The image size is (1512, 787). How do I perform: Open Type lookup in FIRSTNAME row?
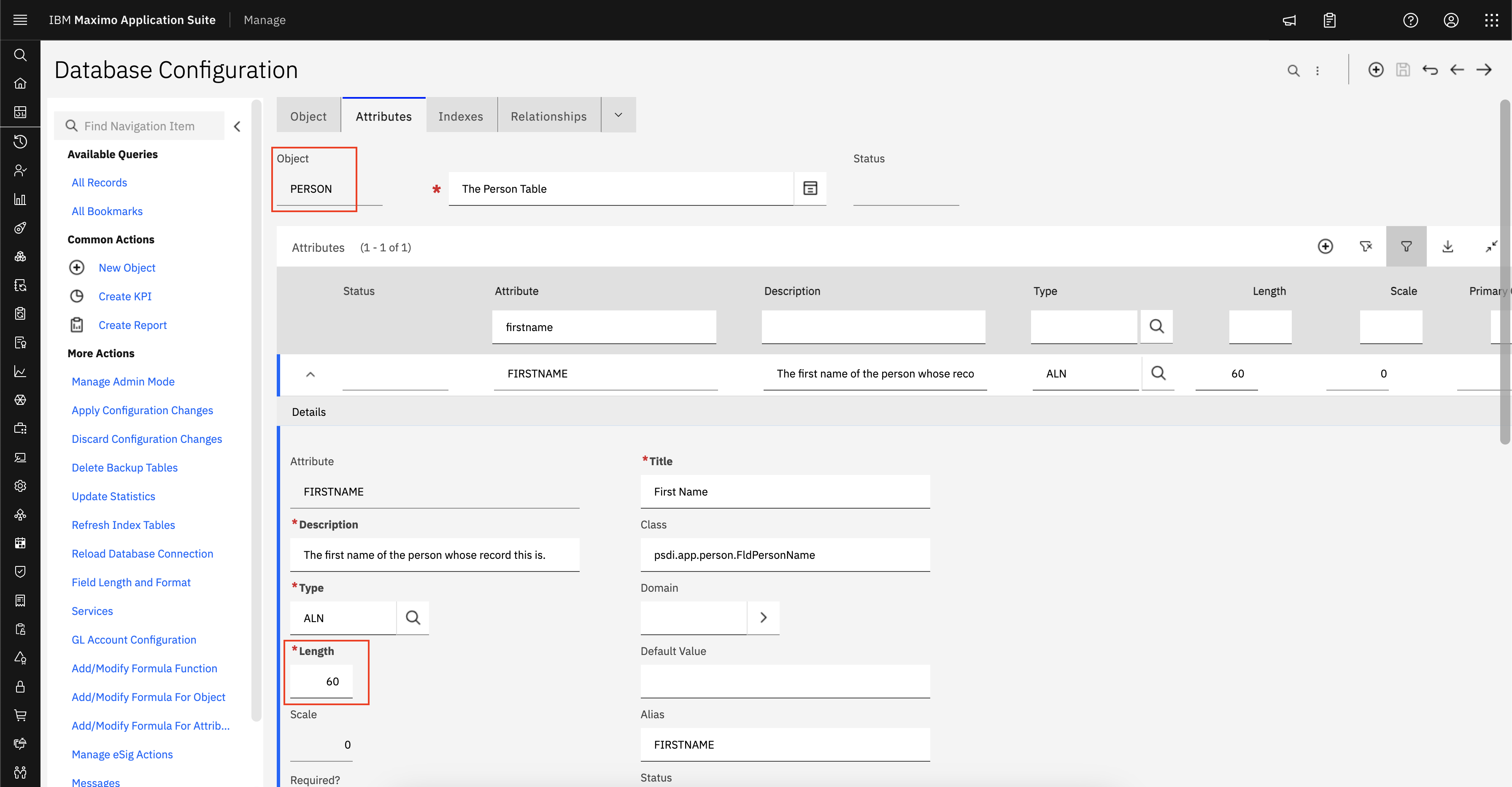click(1158, 373)
